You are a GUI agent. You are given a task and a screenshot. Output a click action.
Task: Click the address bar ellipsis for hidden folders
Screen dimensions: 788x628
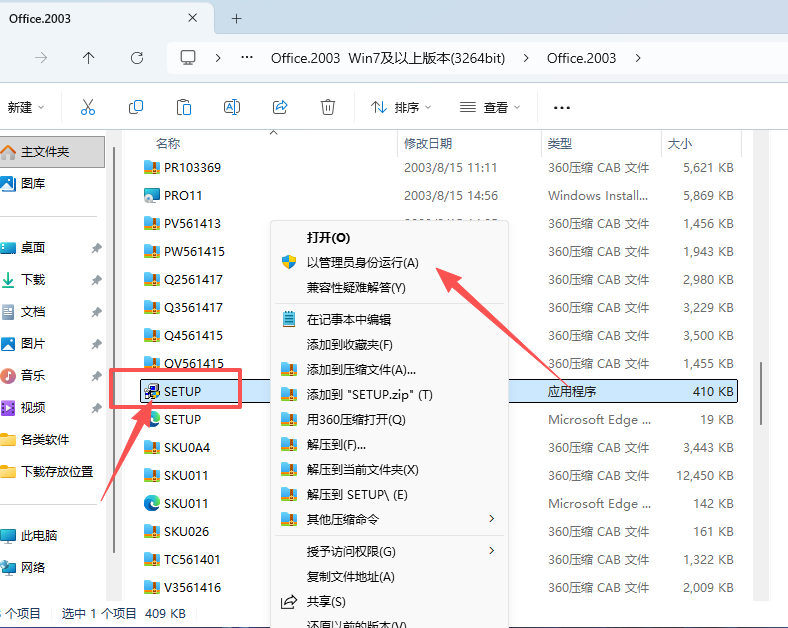[247, 58]
